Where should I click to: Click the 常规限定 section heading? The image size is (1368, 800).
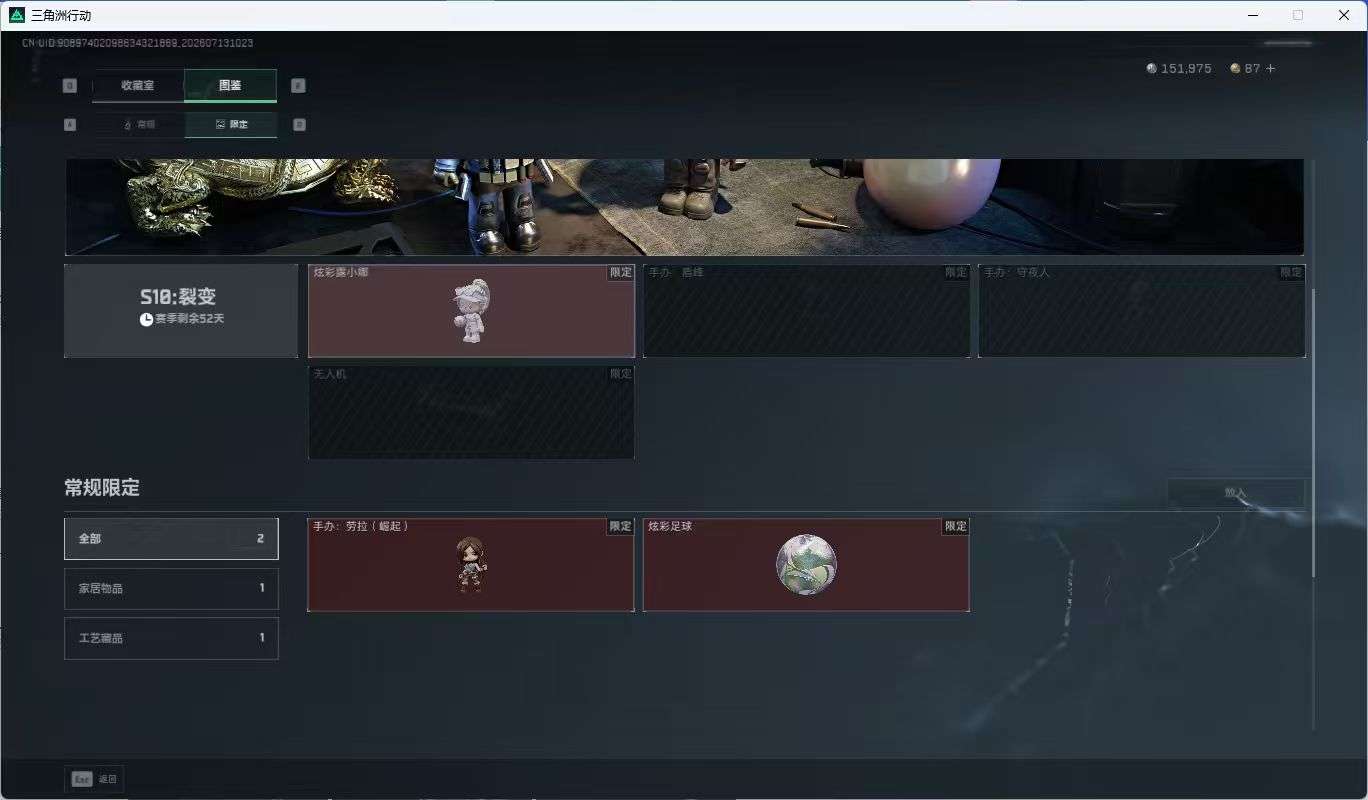(102, 488)
